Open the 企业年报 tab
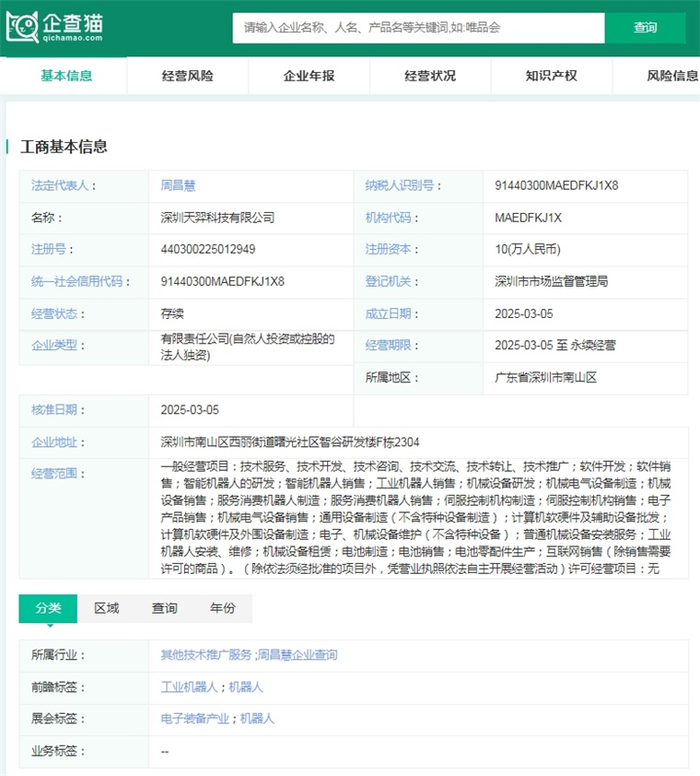 (309, 76)
